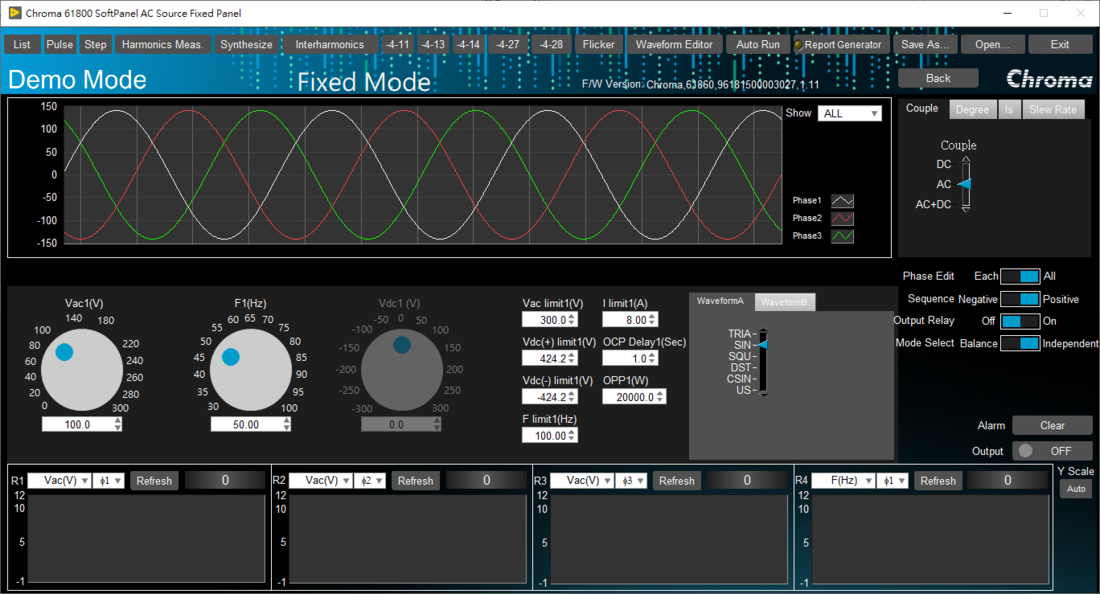Click the Chroma app icon in title bar
1100x594 pixels.
pos(14,13)
